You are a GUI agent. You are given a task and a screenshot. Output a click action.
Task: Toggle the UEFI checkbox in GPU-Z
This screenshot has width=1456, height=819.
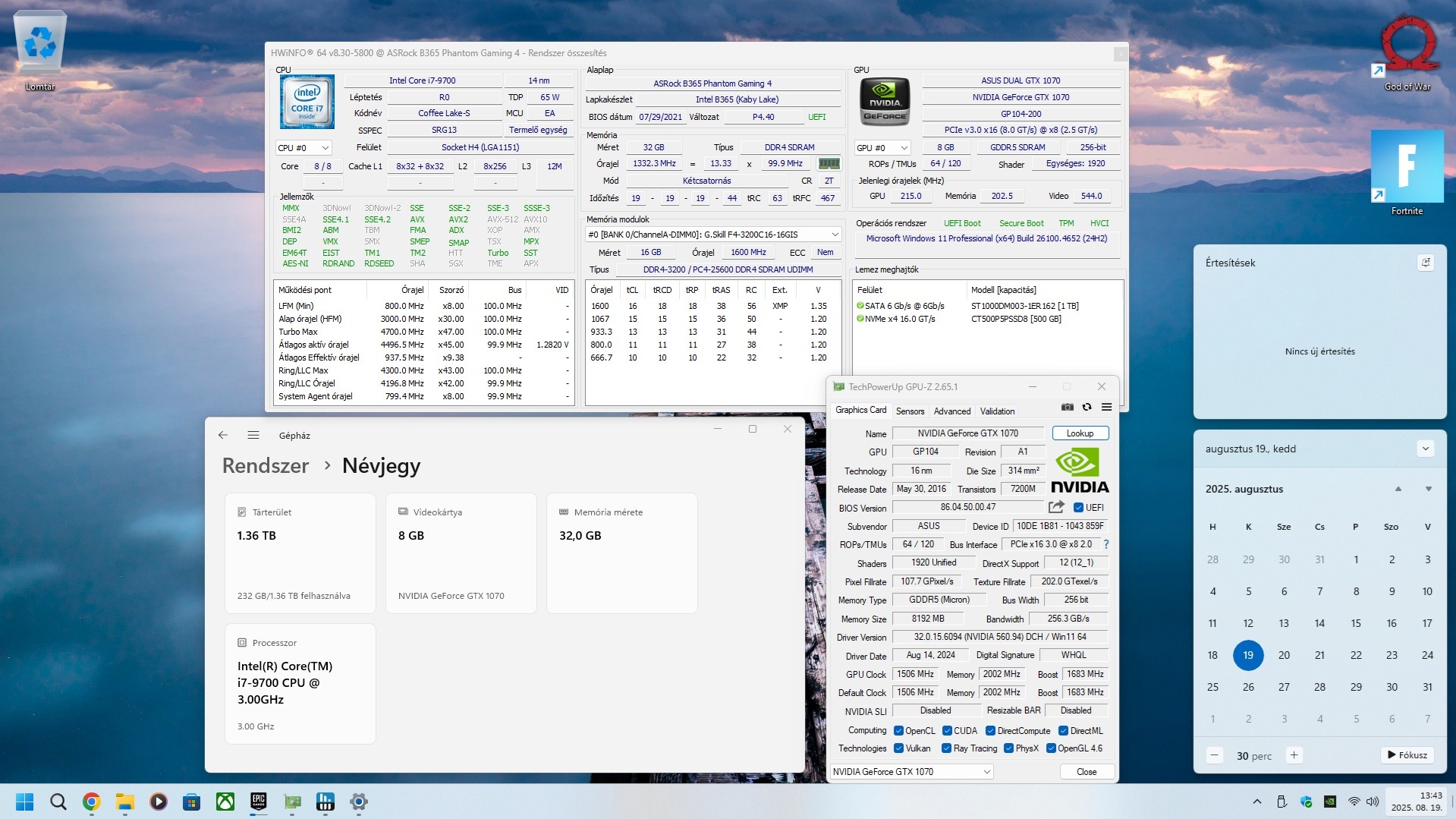[x=1078, y=508]
